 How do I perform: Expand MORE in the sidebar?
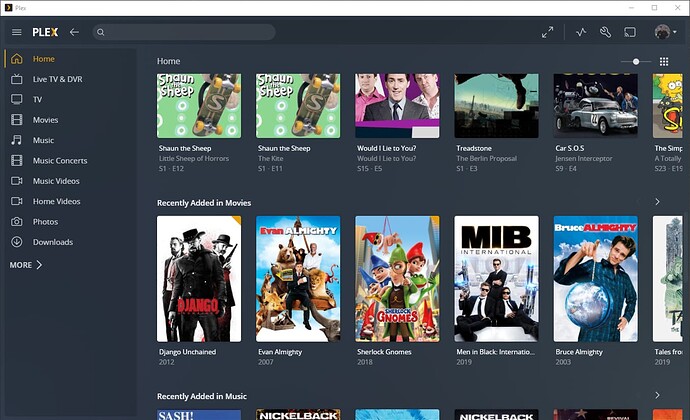pos(26,265)
